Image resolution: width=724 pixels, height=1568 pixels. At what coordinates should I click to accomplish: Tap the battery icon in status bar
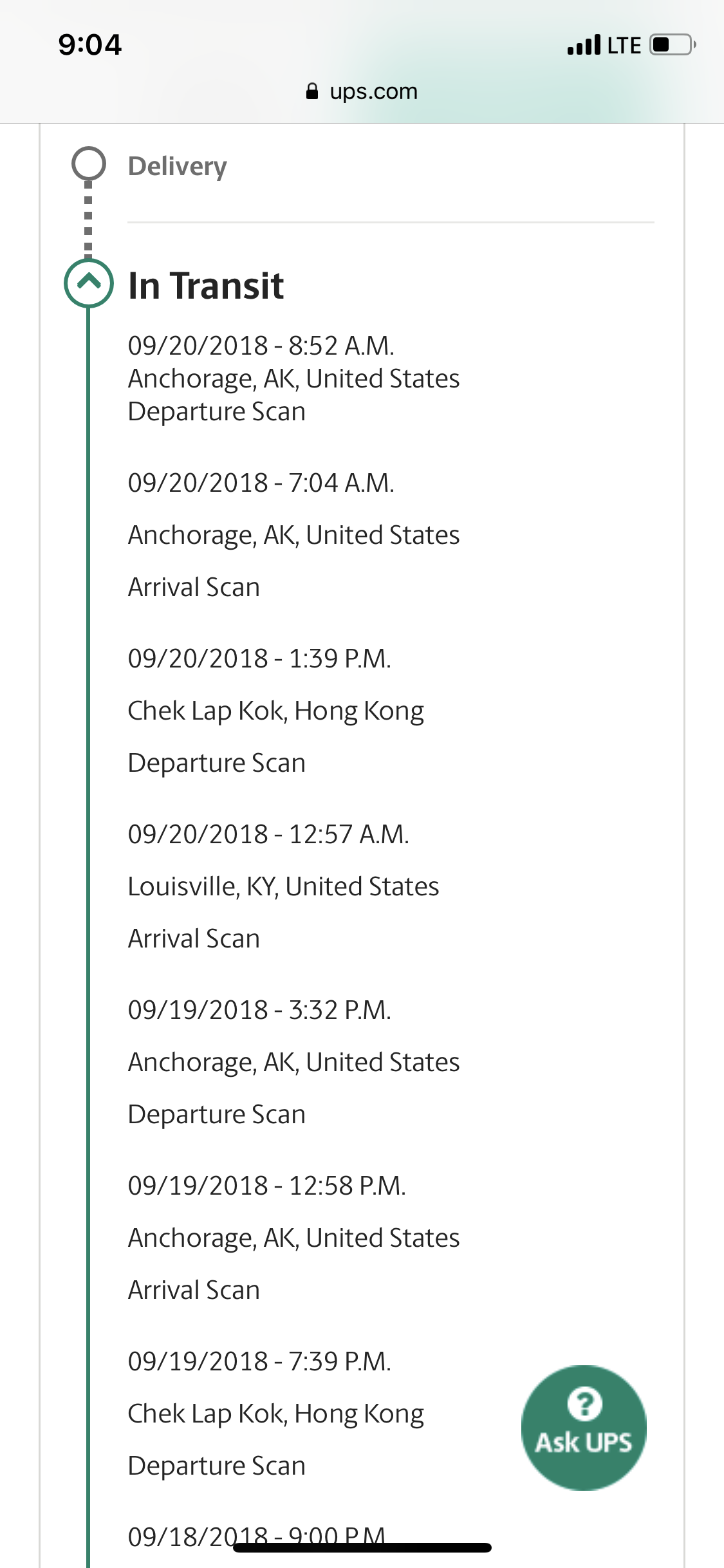[672, 45]
